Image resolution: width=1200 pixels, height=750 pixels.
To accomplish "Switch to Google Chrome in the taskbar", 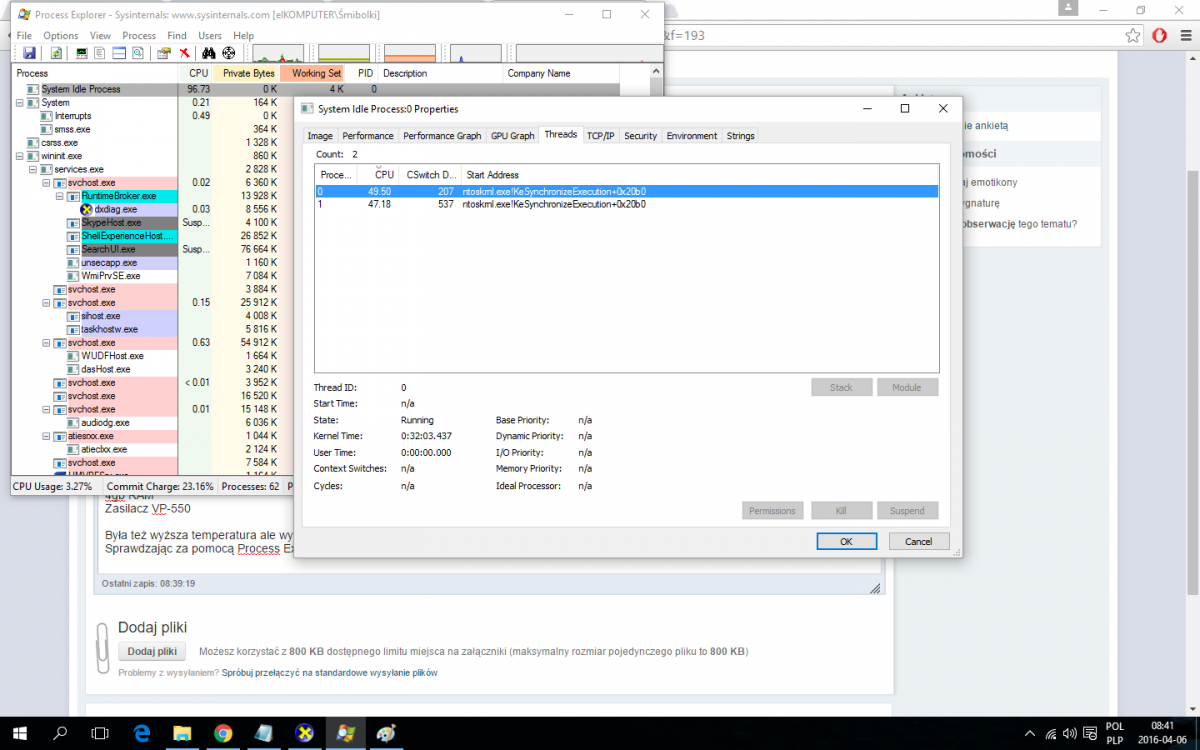I will coord(223,733).
